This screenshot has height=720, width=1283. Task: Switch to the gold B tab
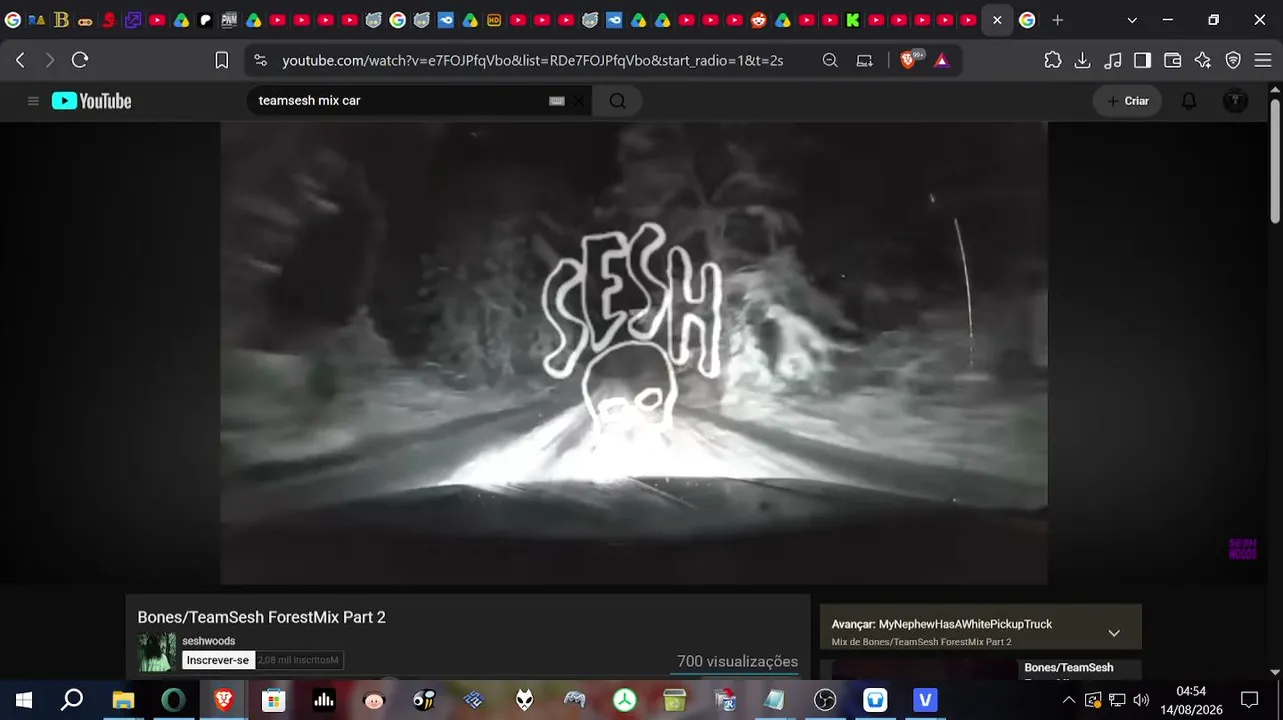[x=61, y=20]
